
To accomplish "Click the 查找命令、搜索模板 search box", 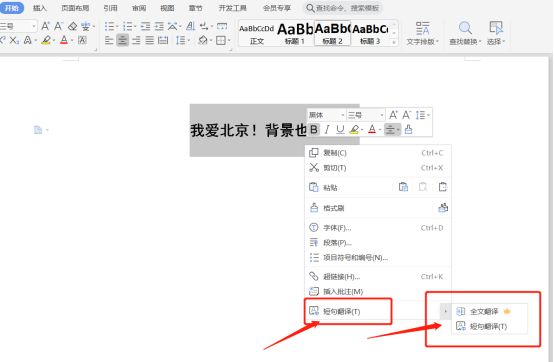I will pyautogui.click(x=343, y=8).
